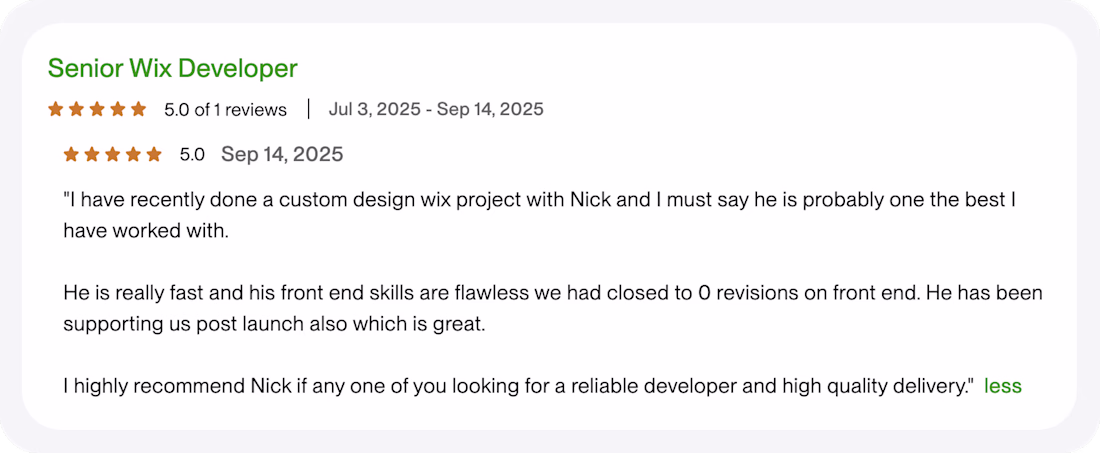The height and width of the screenshot is (453, 1100).
Task: Click the 5.0 score beside review stars
Action: click(192, 154)
